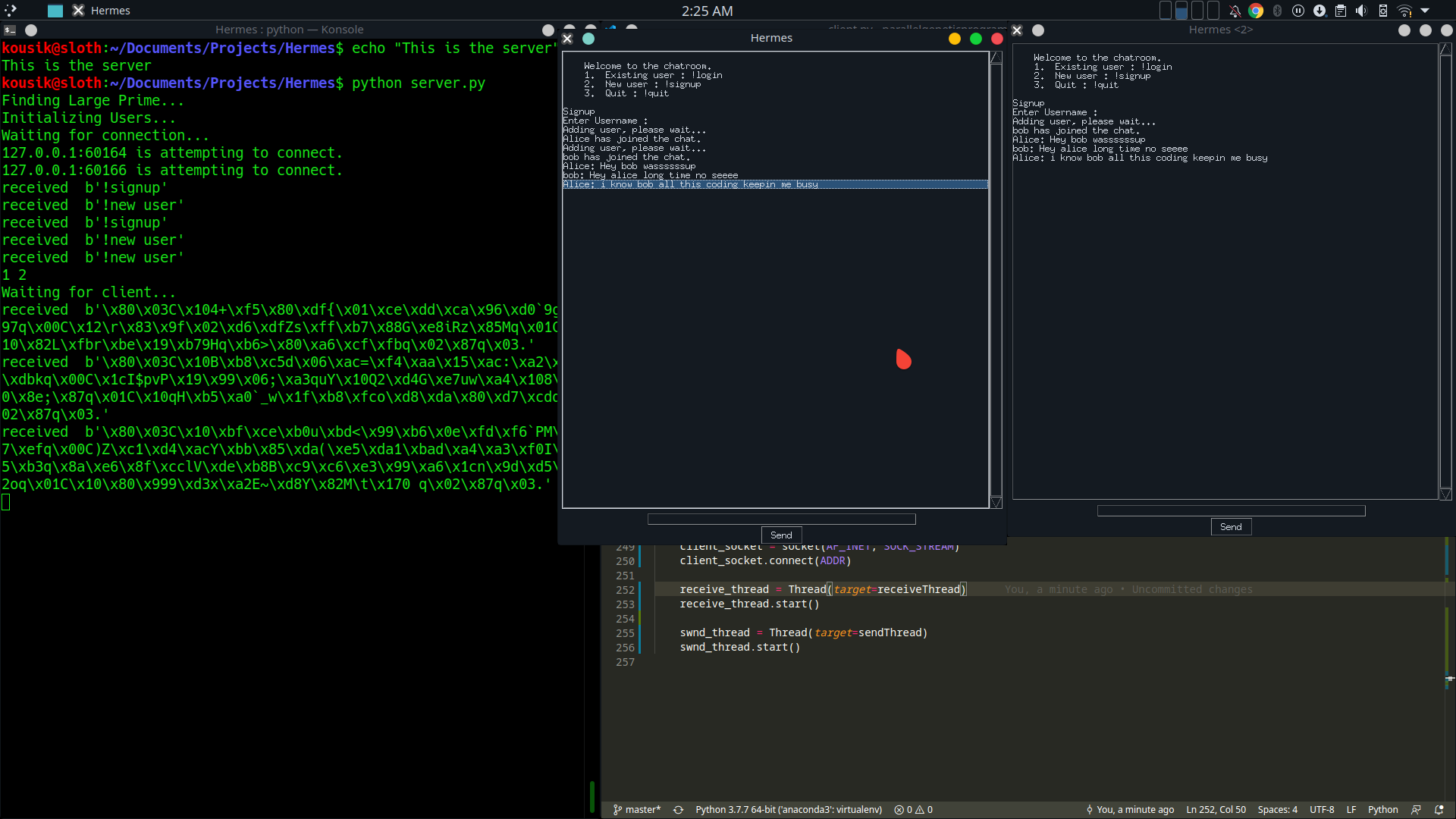The height and width of the screenshot is (819, 1456).
Task: Open the clipboard tray icon
Action: coord(1341,11)
